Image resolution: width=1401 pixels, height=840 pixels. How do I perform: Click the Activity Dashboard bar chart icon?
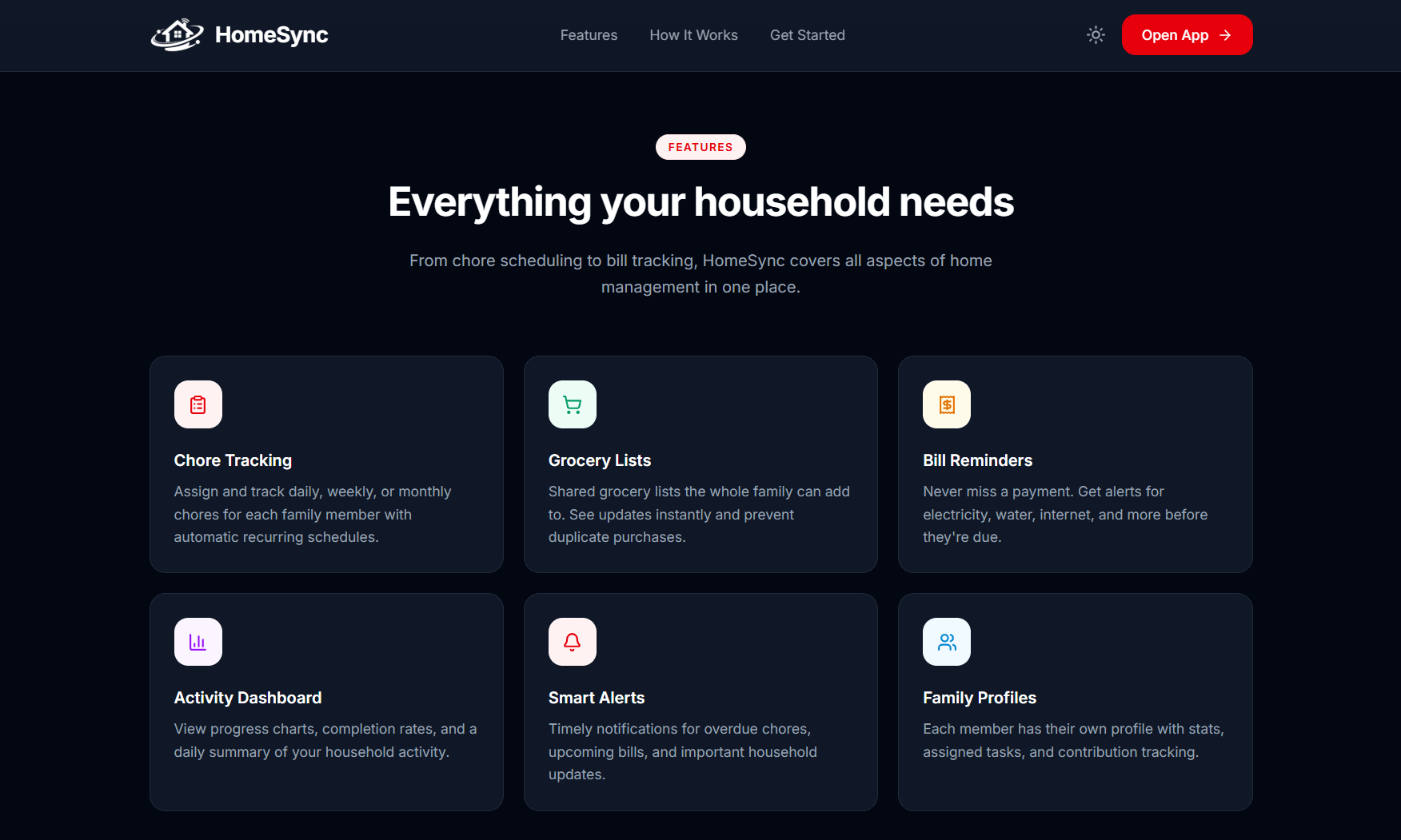(x=198, y=641)
